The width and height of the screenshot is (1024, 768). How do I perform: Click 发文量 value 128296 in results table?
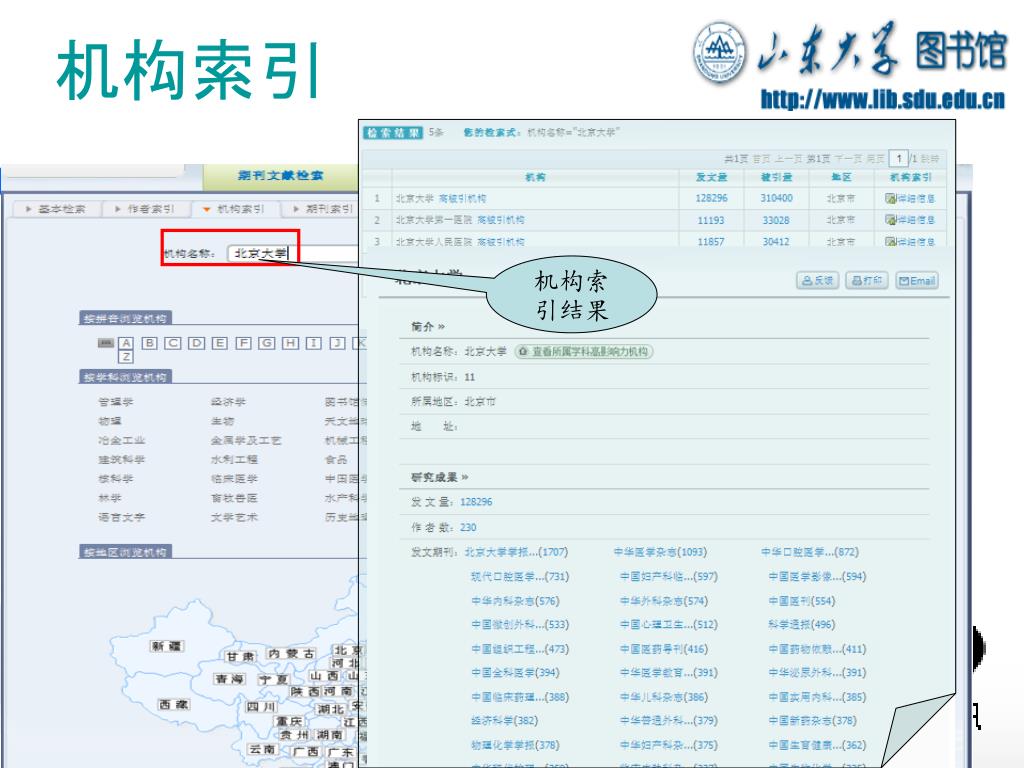coord(711,198)
